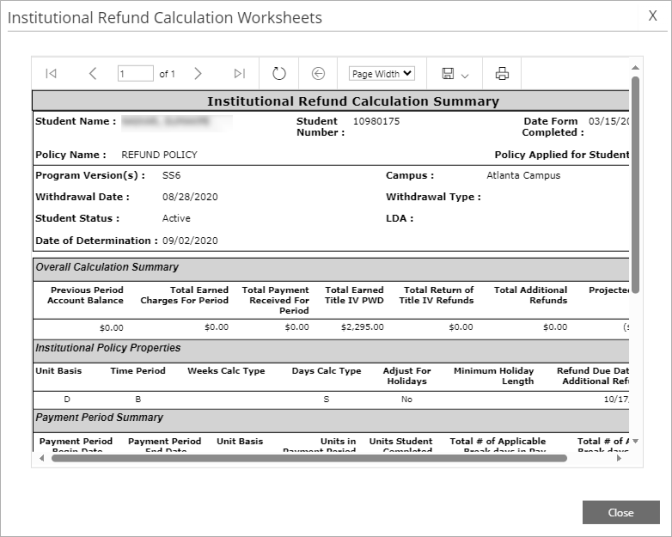Screen dimensions: 672x537
Task: Click the Policy Applied for Student label
Action: pyautogui.click(x=561, y=155)
